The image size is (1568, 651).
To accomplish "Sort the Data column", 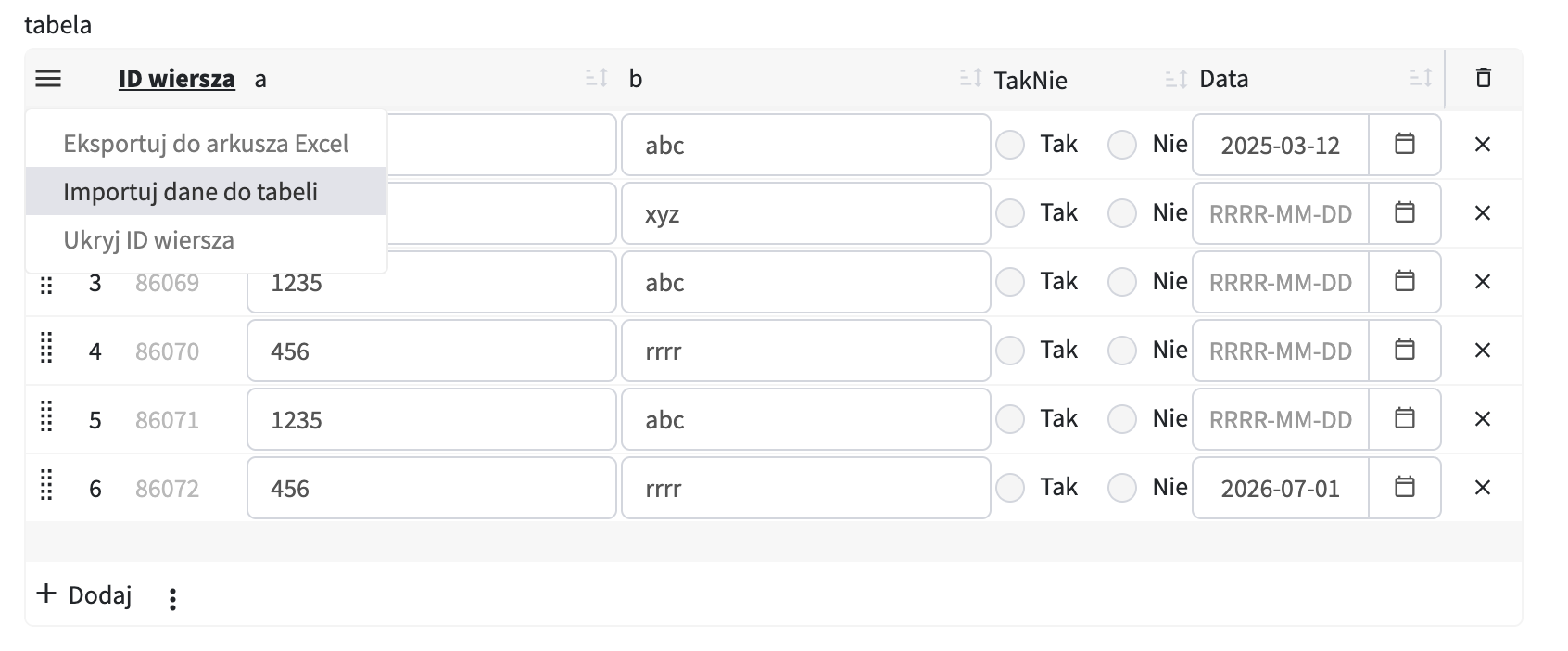I will point(1421,79).
